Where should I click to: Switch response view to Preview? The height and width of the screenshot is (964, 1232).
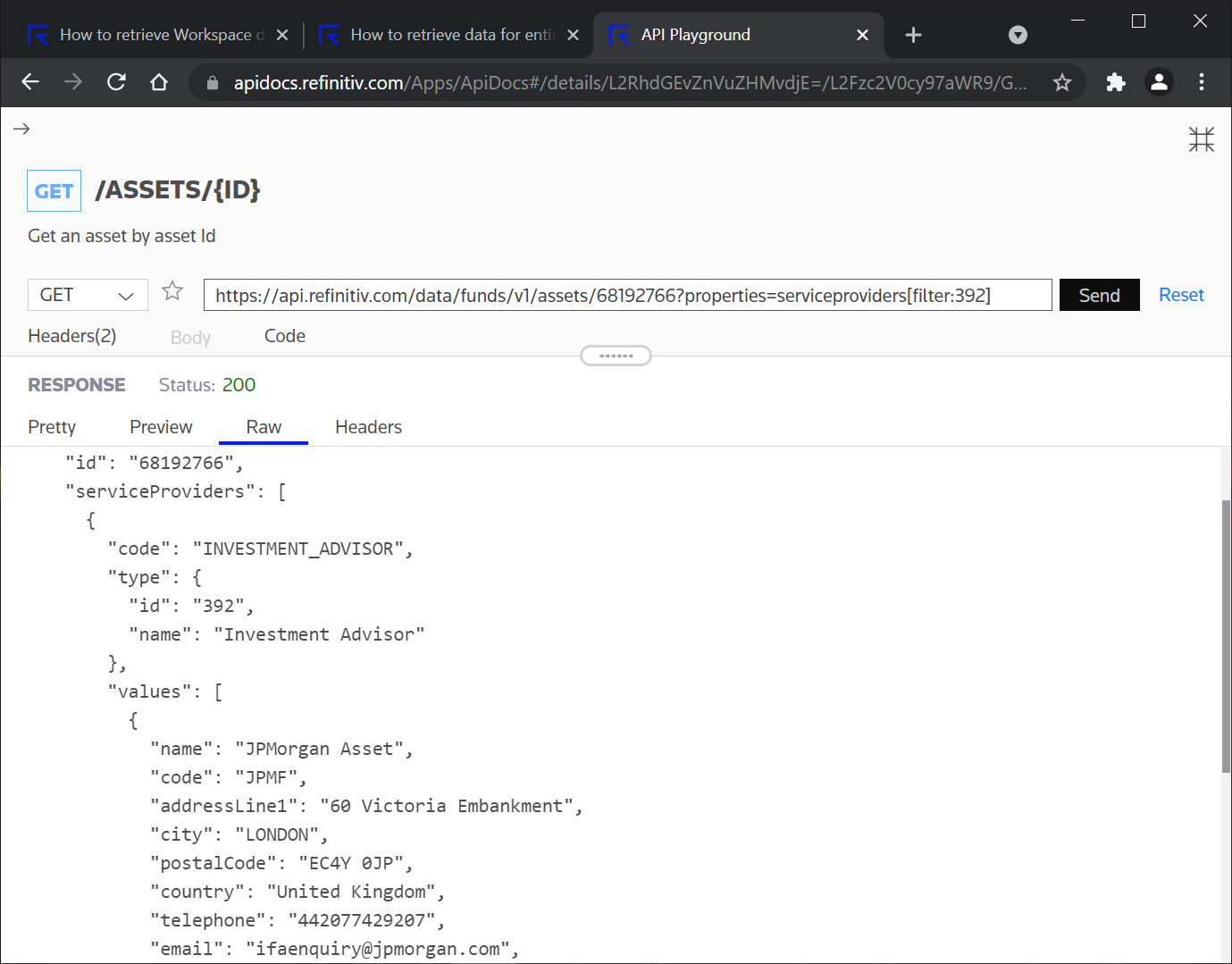(x=161, y=427)
